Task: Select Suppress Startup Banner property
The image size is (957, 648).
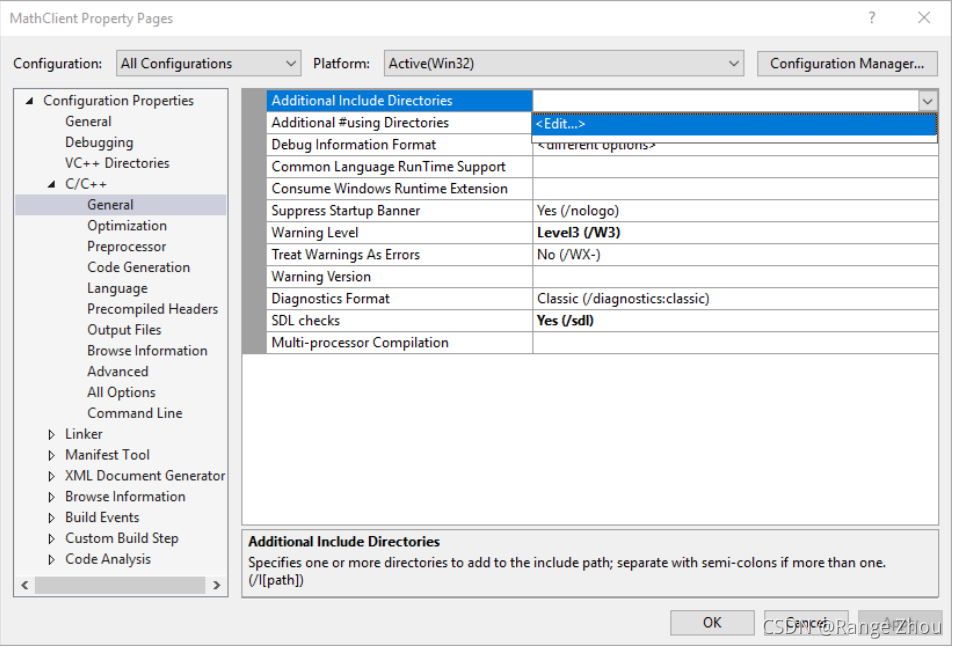Action: click(400, 211)
